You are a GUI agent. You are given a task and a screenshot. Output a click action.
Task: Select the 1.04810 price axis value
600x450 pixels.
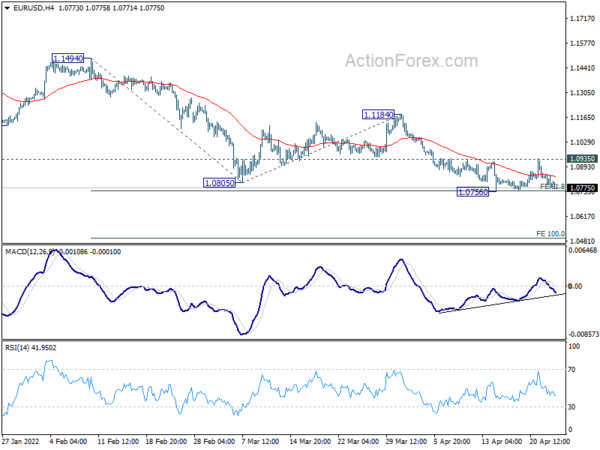[x=582, y=241]
